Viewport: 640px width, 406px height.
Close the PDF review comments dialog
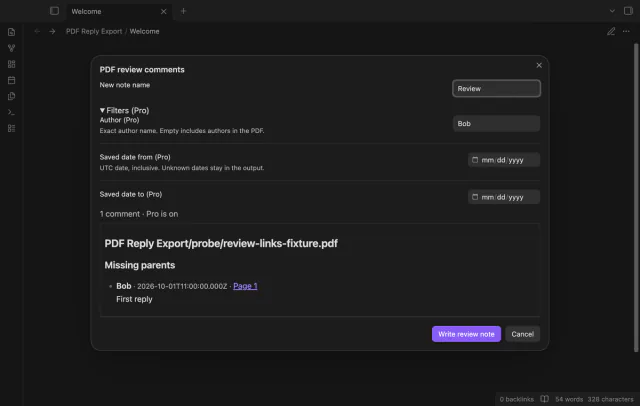pyautogui.click(x=539, y=65)
